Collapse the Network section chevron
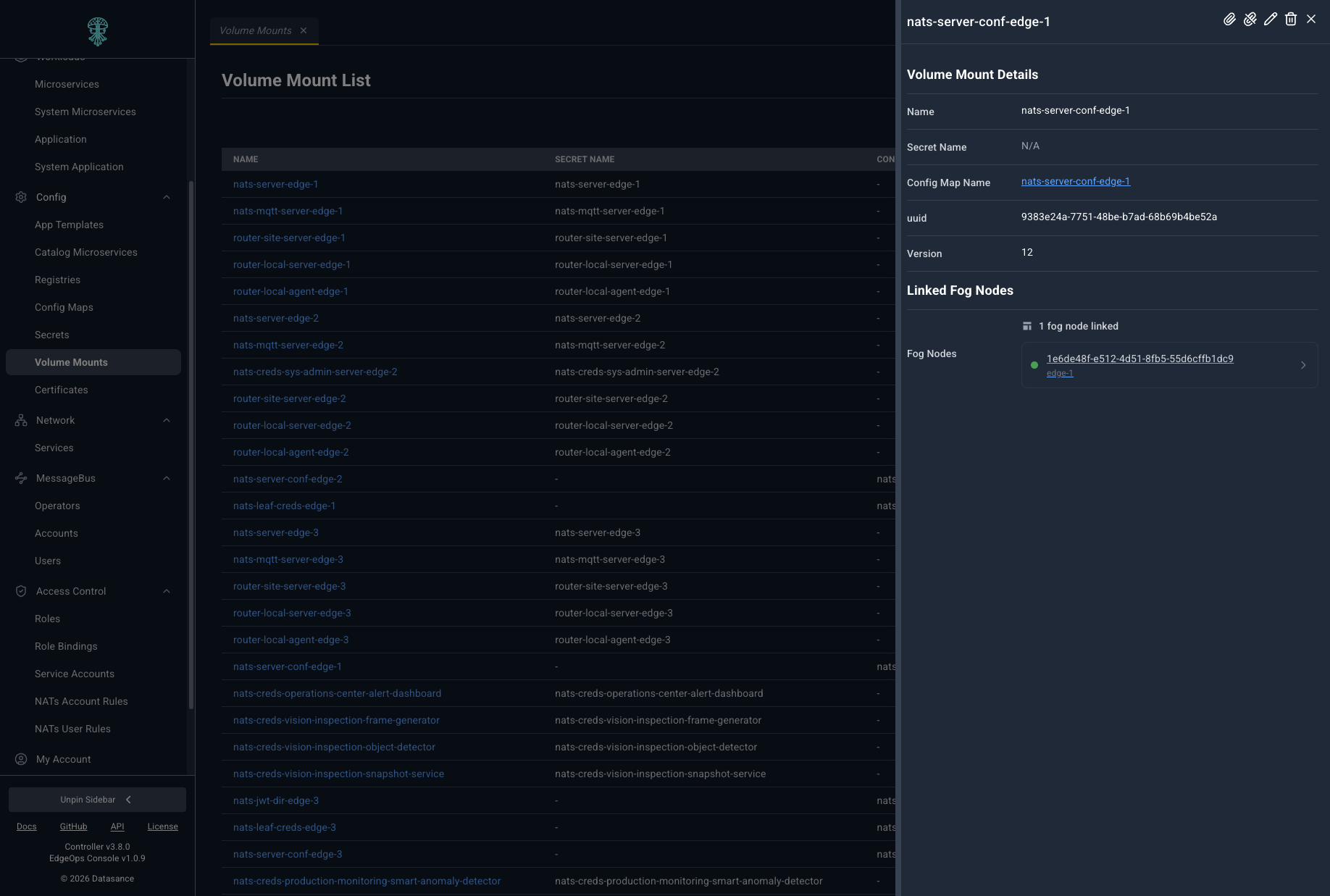This screenshot has height=896, width=1330. tap(167, 420)
